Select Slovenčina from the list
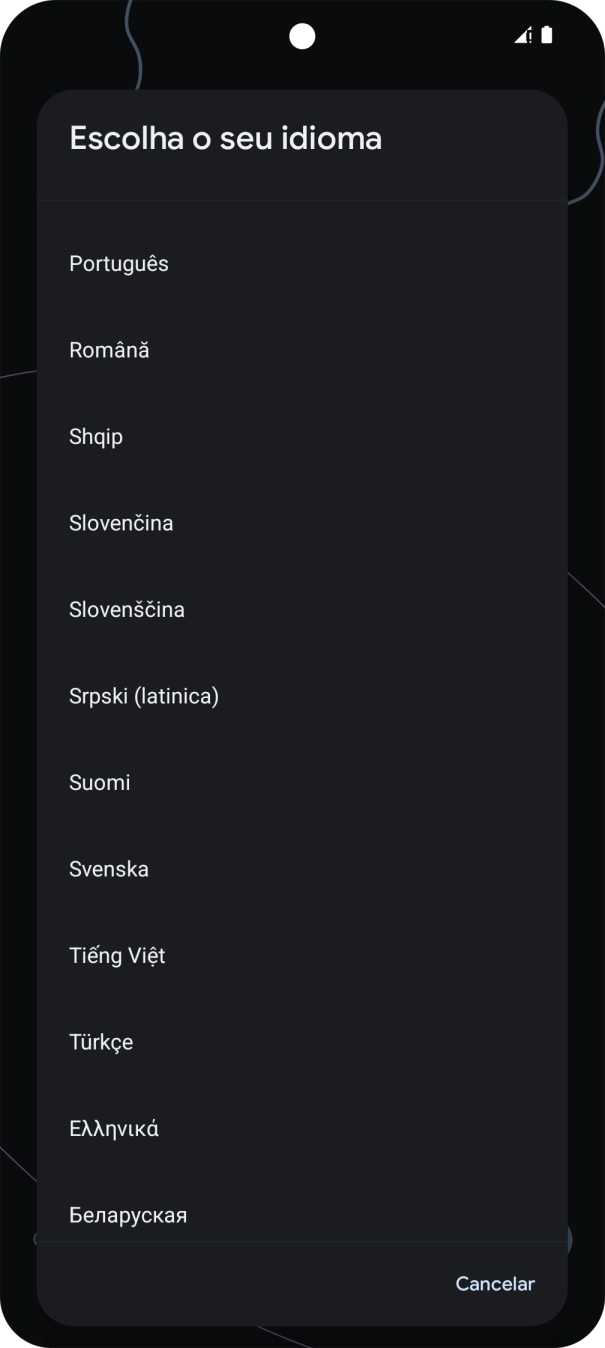Viewport: 605px width, 1348px height. coord(302,523)
